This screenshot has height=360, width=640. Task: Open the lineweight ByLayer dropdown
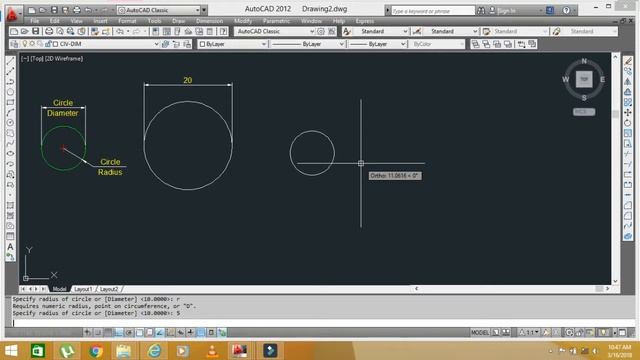tap(403, 44)
